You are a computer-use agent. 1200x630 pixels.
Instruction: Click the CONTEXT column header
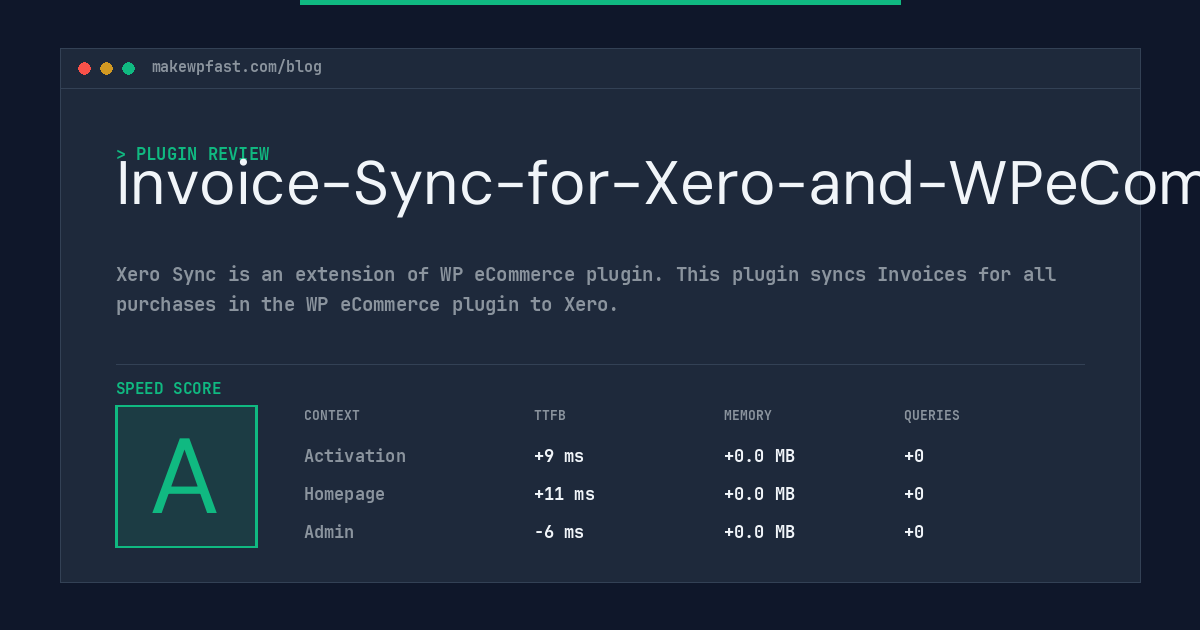[x=332, y=416]
